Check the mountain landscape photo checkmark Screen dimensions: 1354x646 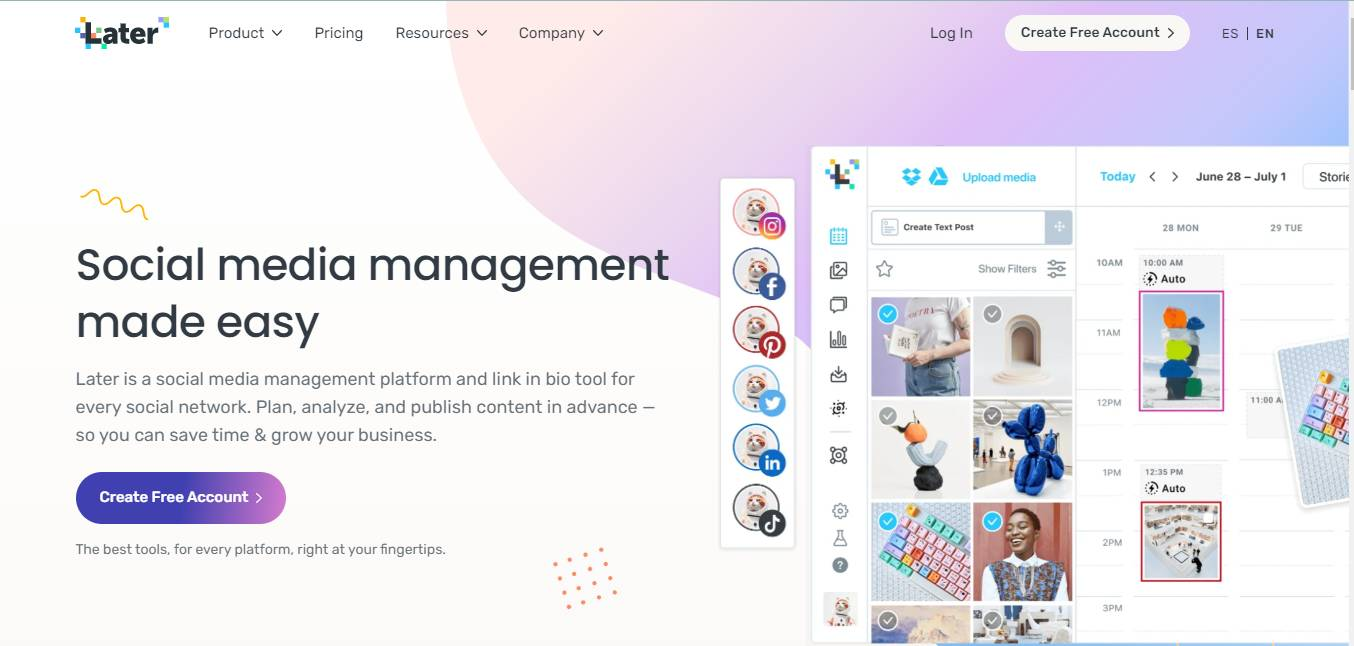click(x=887, y=622)
